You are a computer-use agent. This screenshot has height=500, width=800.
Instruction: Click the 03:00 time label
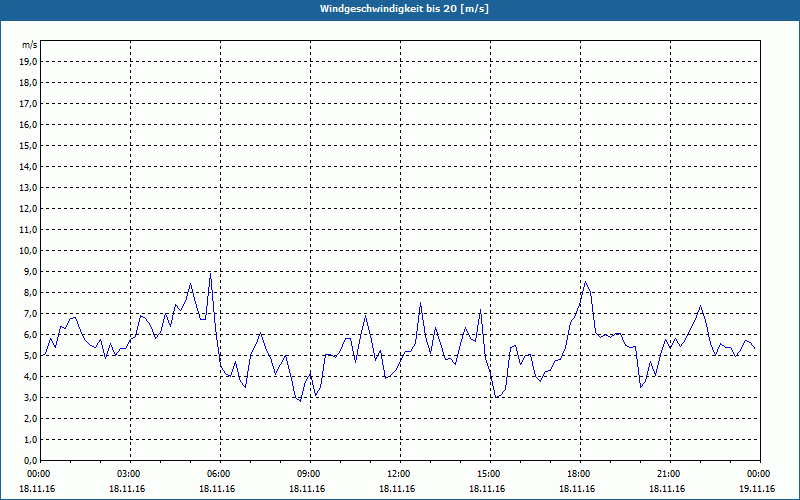[130, 474]
